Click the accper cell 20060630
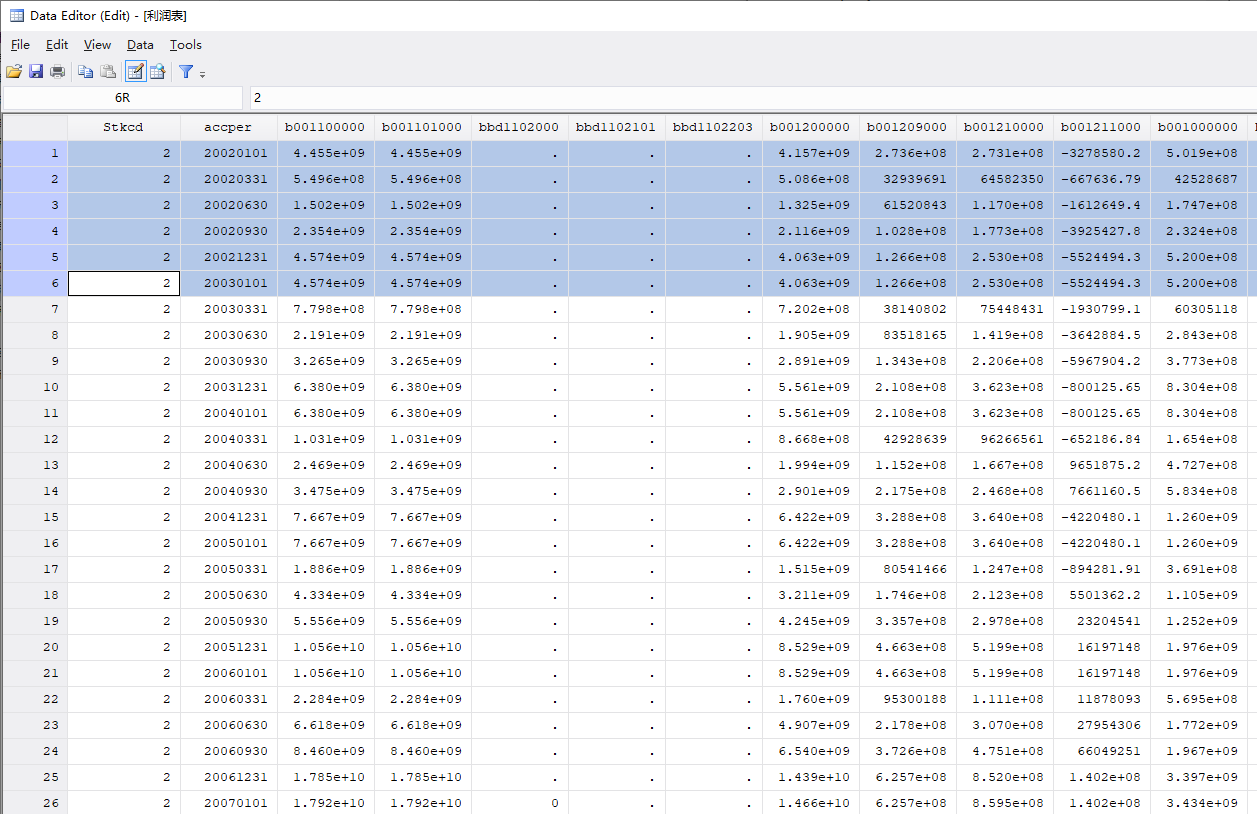The width and height of the screenshot is (1257, 814). (228, 725)
